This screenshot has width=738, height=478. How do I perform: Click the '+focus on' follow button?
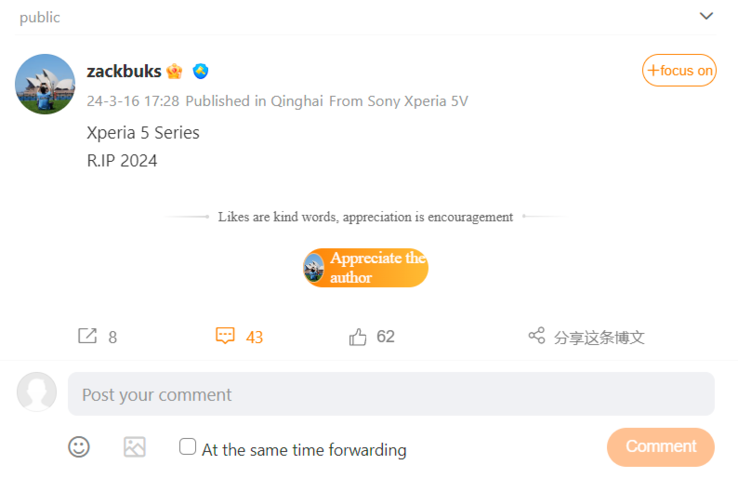click(679, 70)
